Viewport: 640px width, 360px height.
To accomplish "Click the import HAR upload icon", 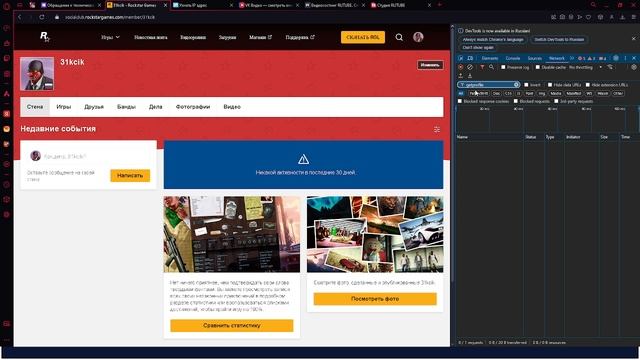I will (x=461, y=76).
